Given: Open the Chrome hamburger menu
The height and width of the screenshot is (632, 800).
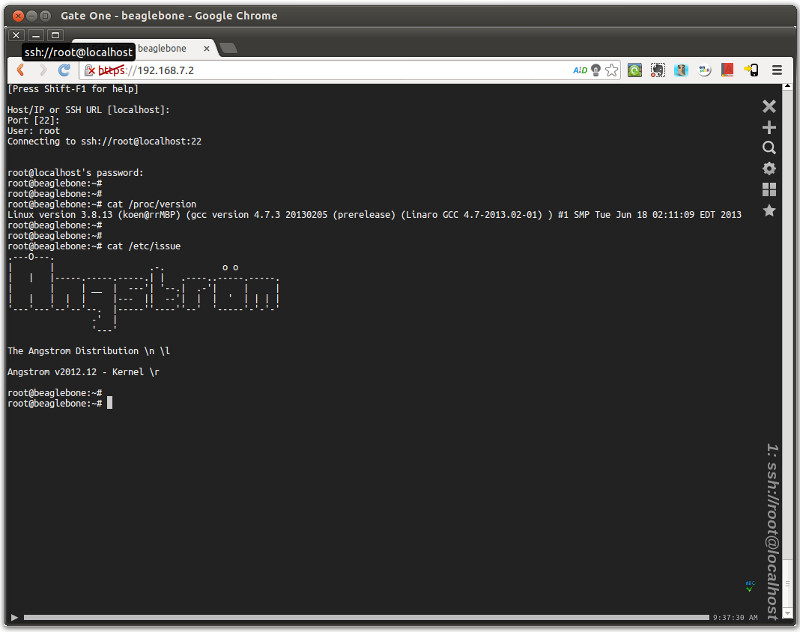Looking at the screenshot, I should [777, 70].
